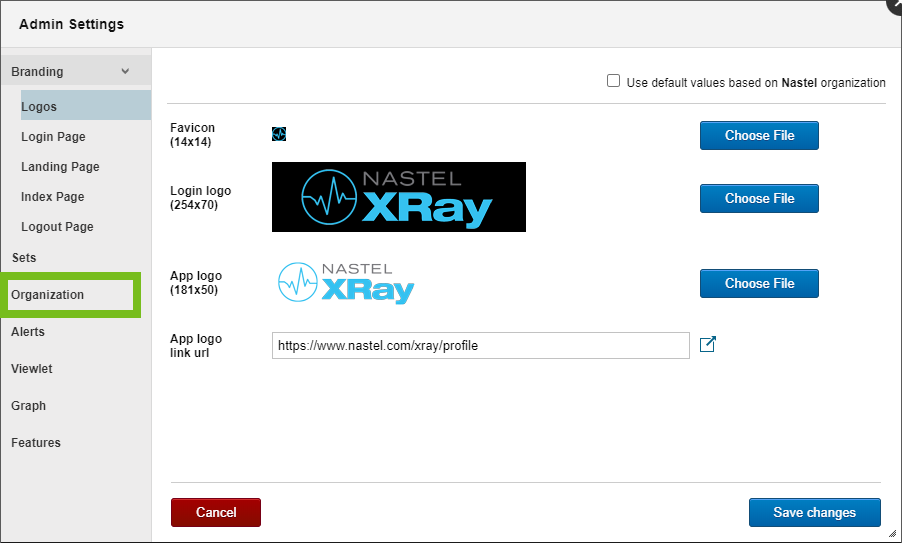Go to the Sets section
This screenshot has height=543, width=902.
tap(24, 258)
